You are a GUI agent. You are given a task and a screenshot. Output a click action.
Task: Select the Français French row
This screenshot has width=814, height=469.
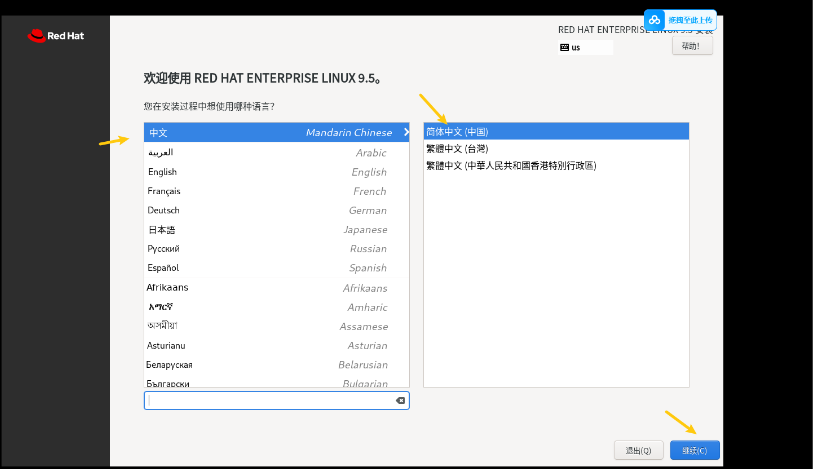[x=277, y=191]
